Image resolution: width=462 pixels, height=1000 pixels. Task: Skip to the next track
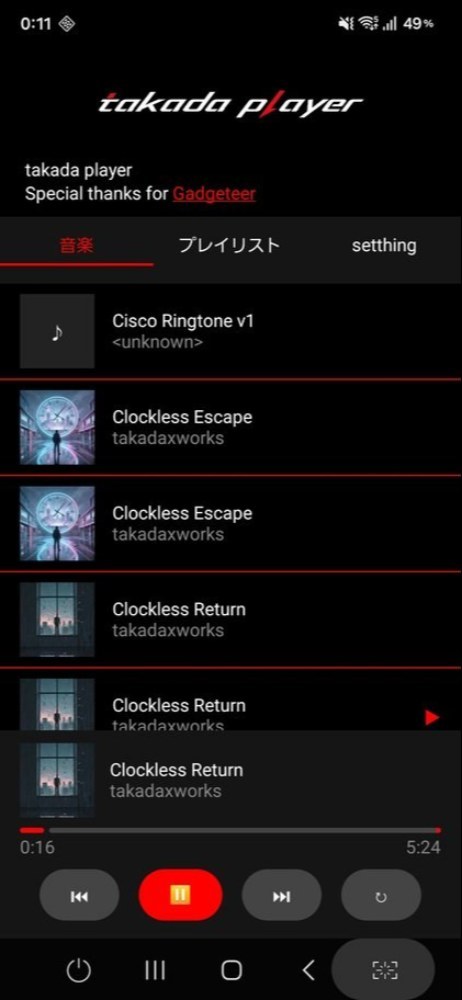point(281,895)
